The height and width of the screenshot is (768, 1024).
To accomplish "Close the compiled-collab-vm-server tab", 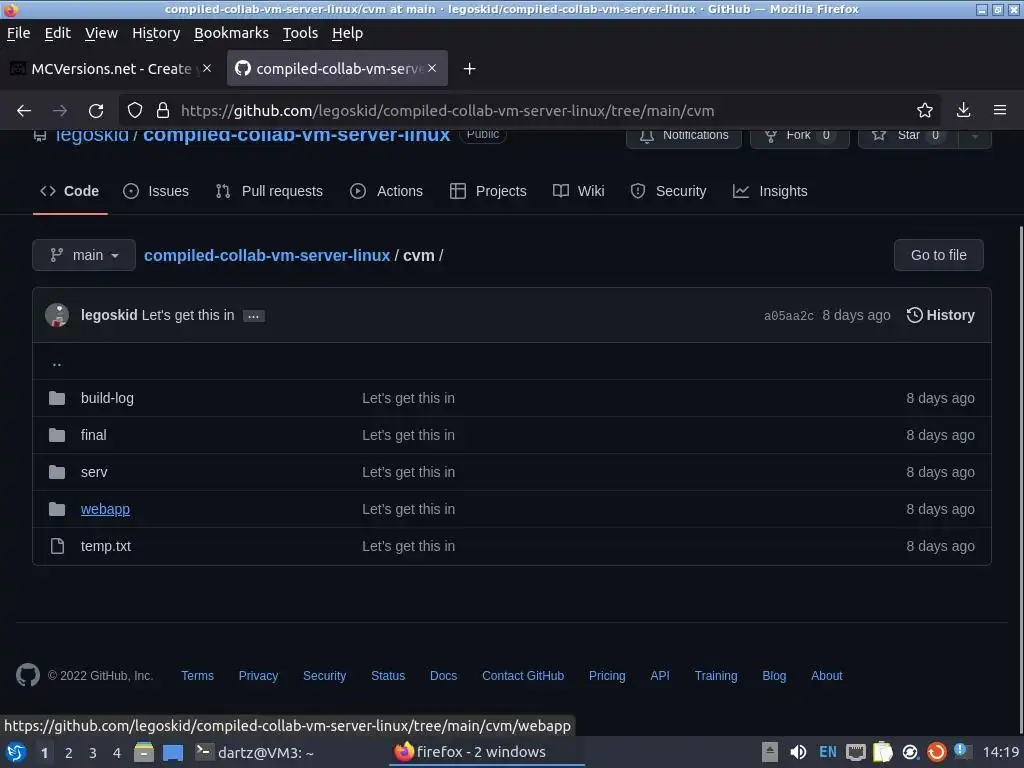I will 432,68.
